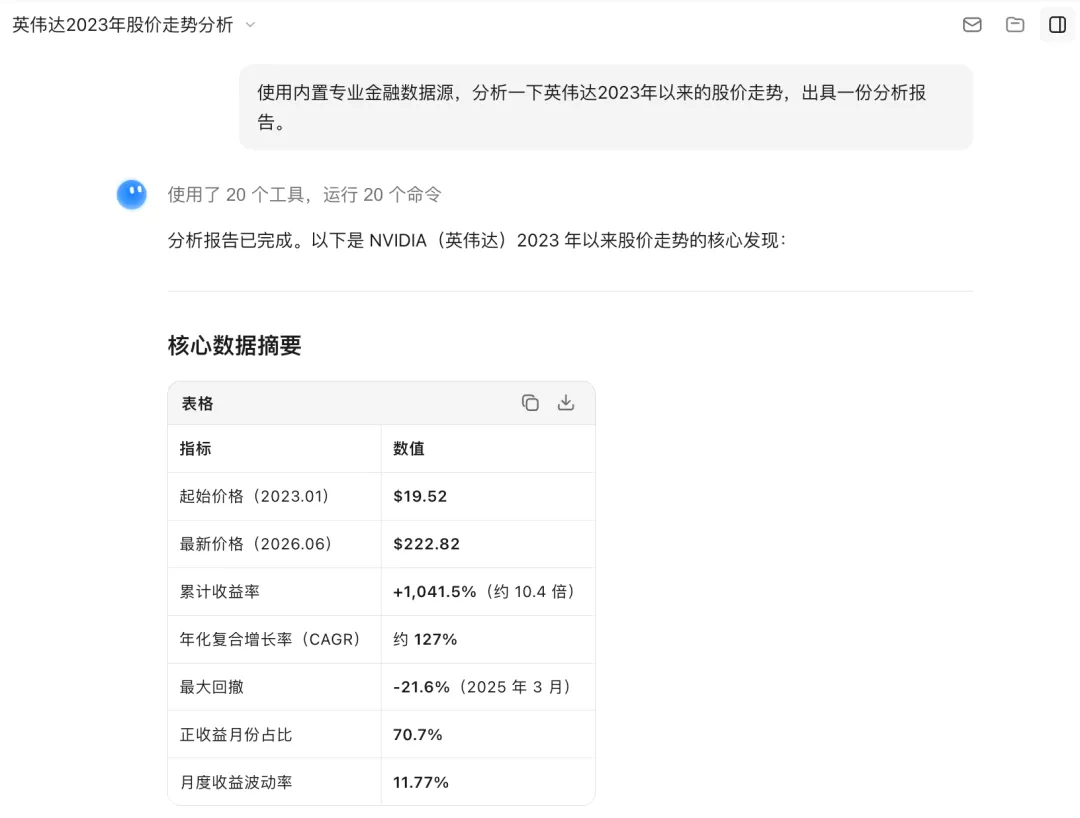Download the table with download icon

tap(565, 403)
